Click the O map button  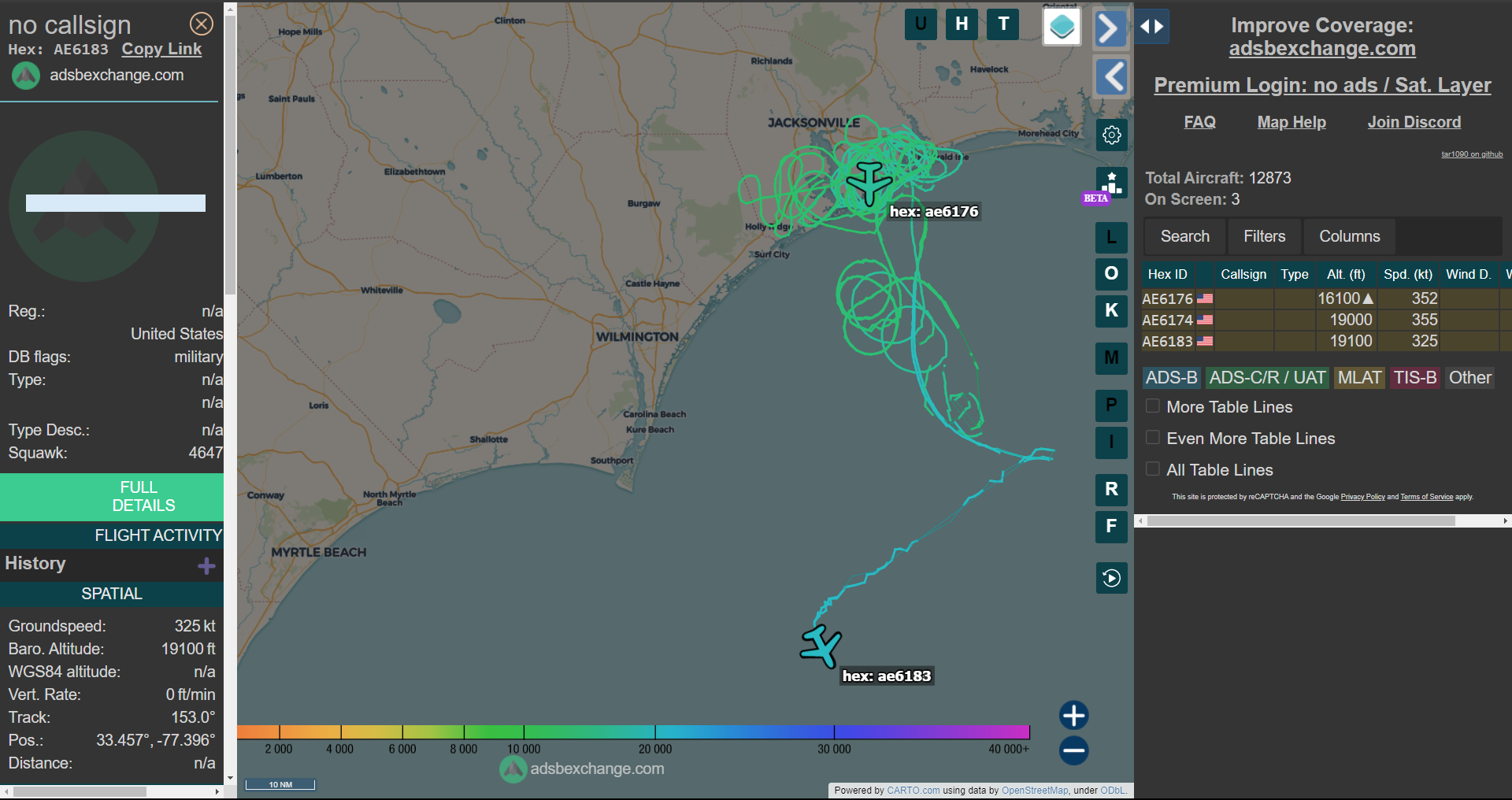click(x=1111, y=273)
